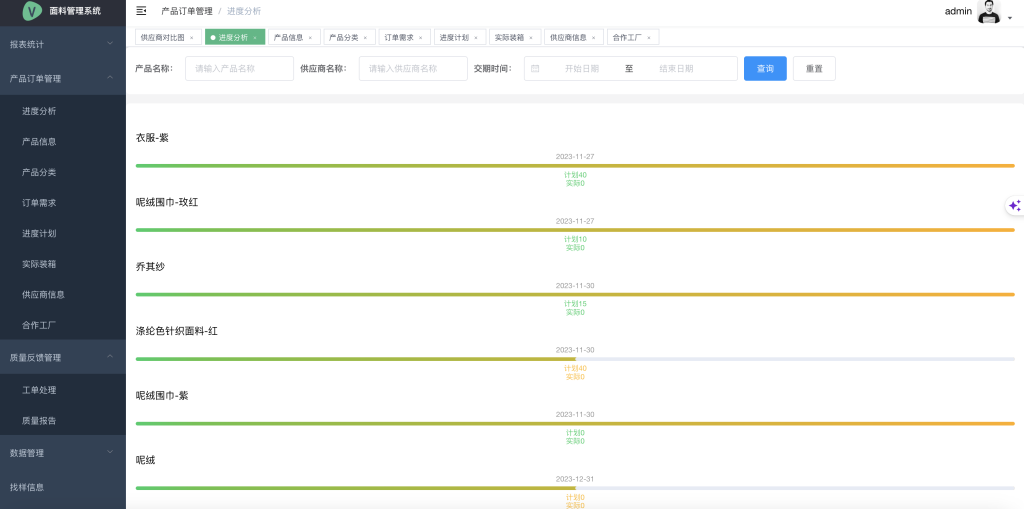The width and height of the screenshot is (1024, 509).
Task: Switch to the 实际装箱 tab
Action: (x=509, y=38)
